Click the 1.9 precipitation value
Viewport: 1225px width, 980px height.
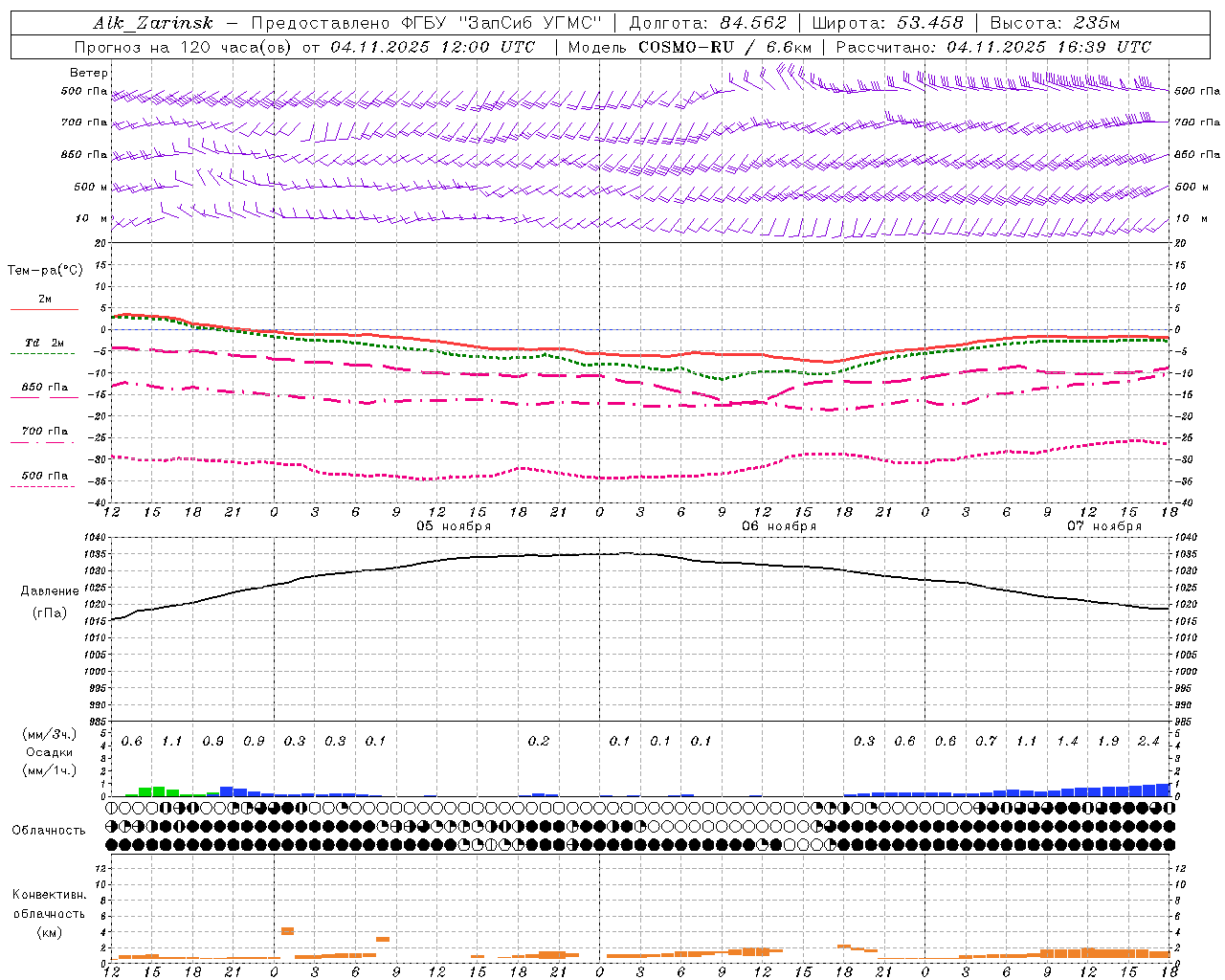point(1108,741)
